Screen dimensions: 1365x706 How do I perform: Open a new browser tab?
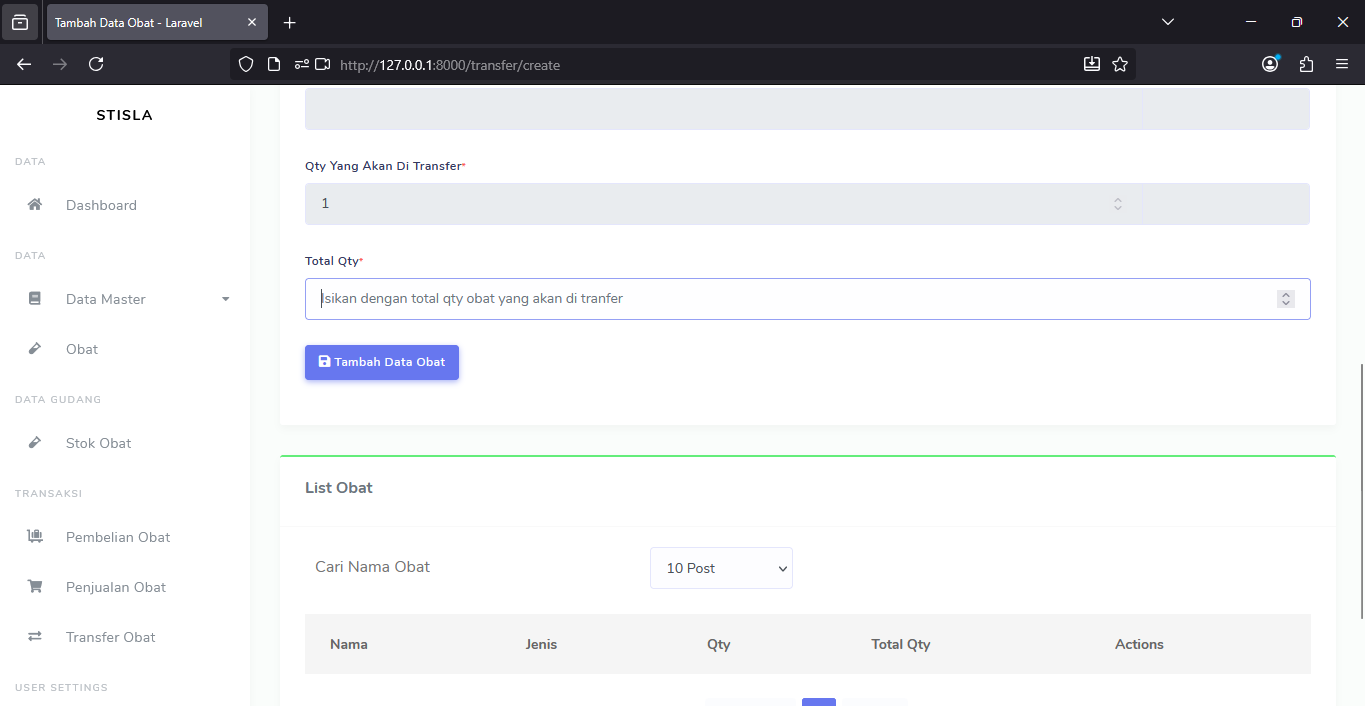(x=290, y=22)
